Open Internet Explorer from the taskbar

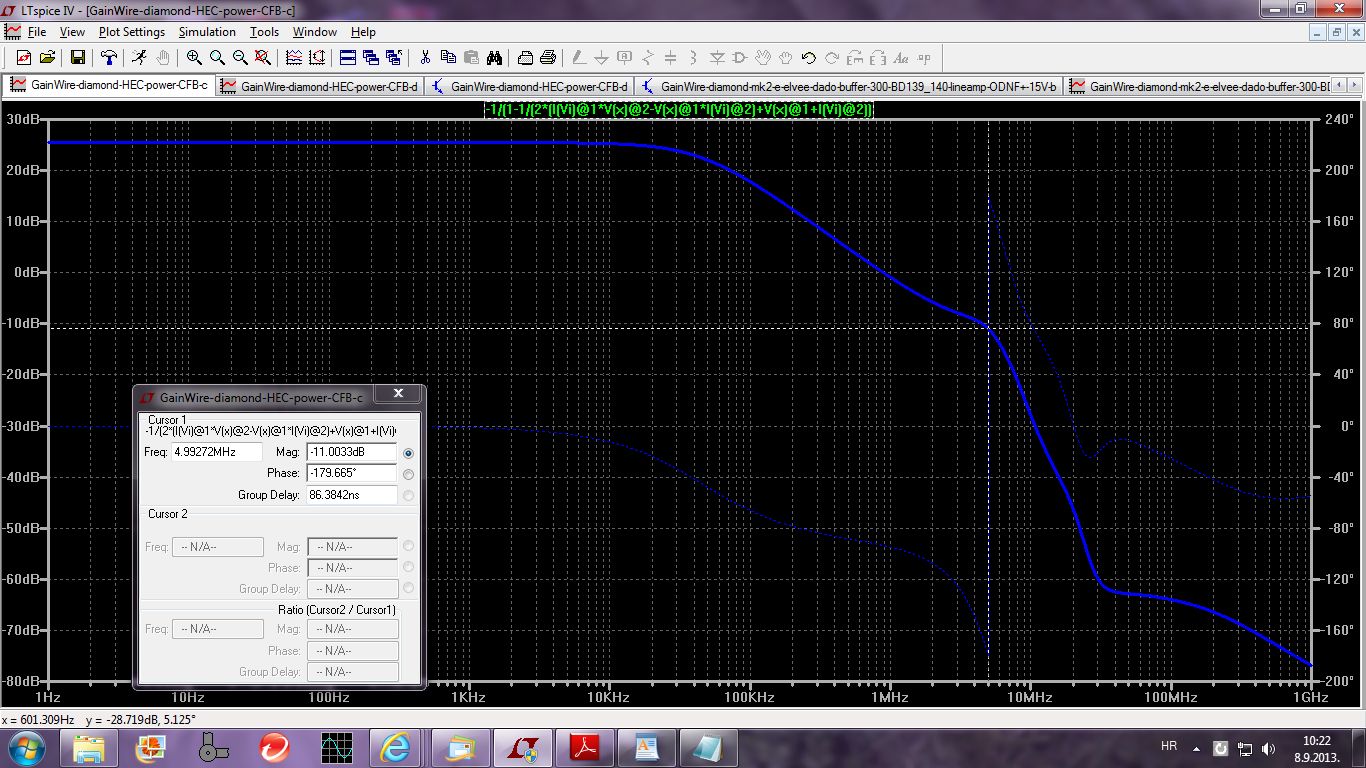(395, 747)
